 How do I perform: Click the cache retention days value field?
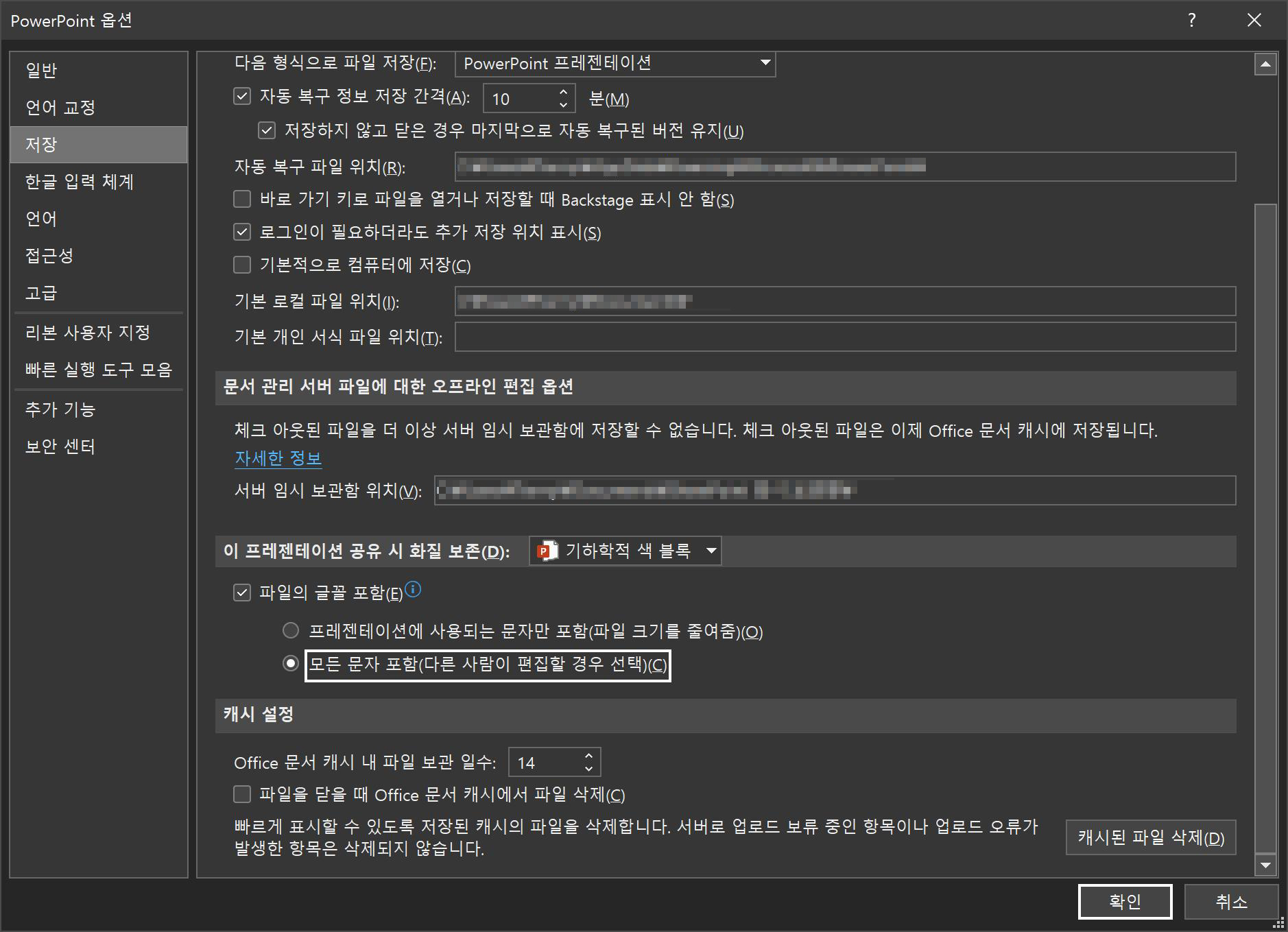pos(545,763)
